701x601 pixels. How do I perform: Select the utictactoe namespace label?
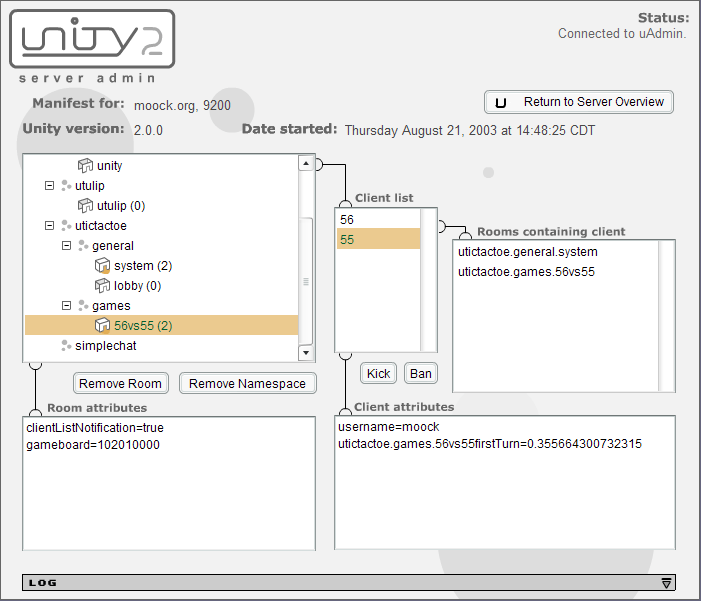click(101, 226)
